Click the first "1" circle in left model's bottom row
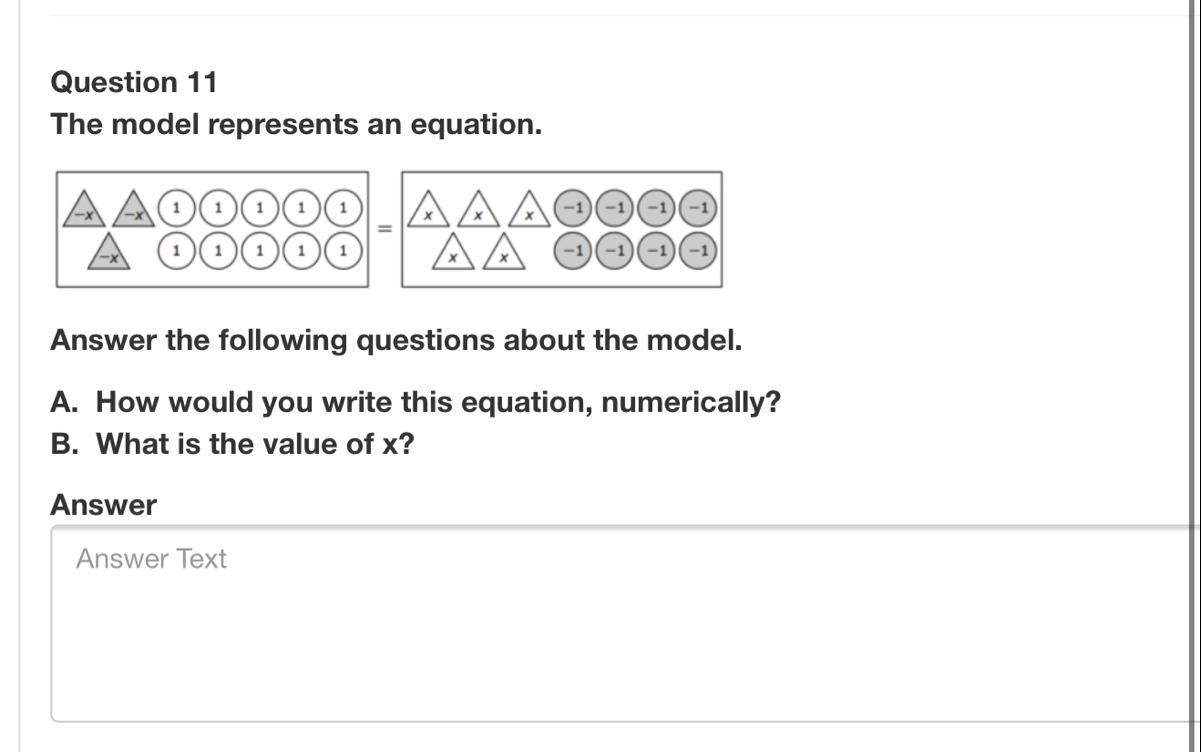1201x752 pixels. point(176,250)
